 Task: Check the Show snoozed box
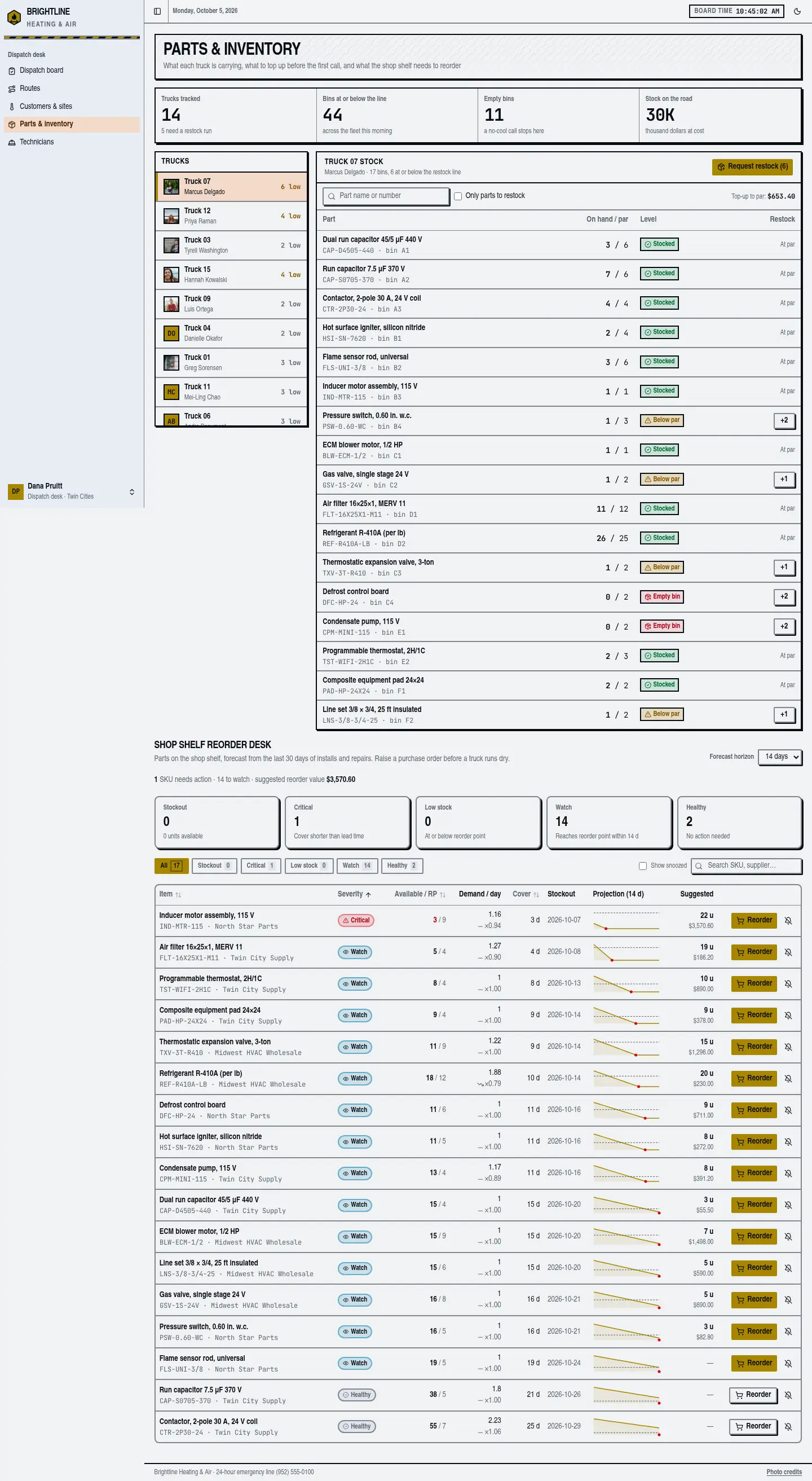click(x=642, y=866)
